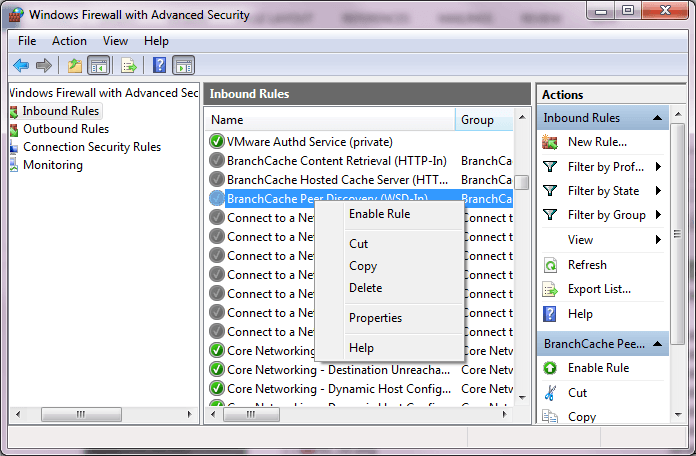Click the rules list vertical scrollbar up arrow
This screenshot has width=696, height=456.
click(x=522, y=117)
